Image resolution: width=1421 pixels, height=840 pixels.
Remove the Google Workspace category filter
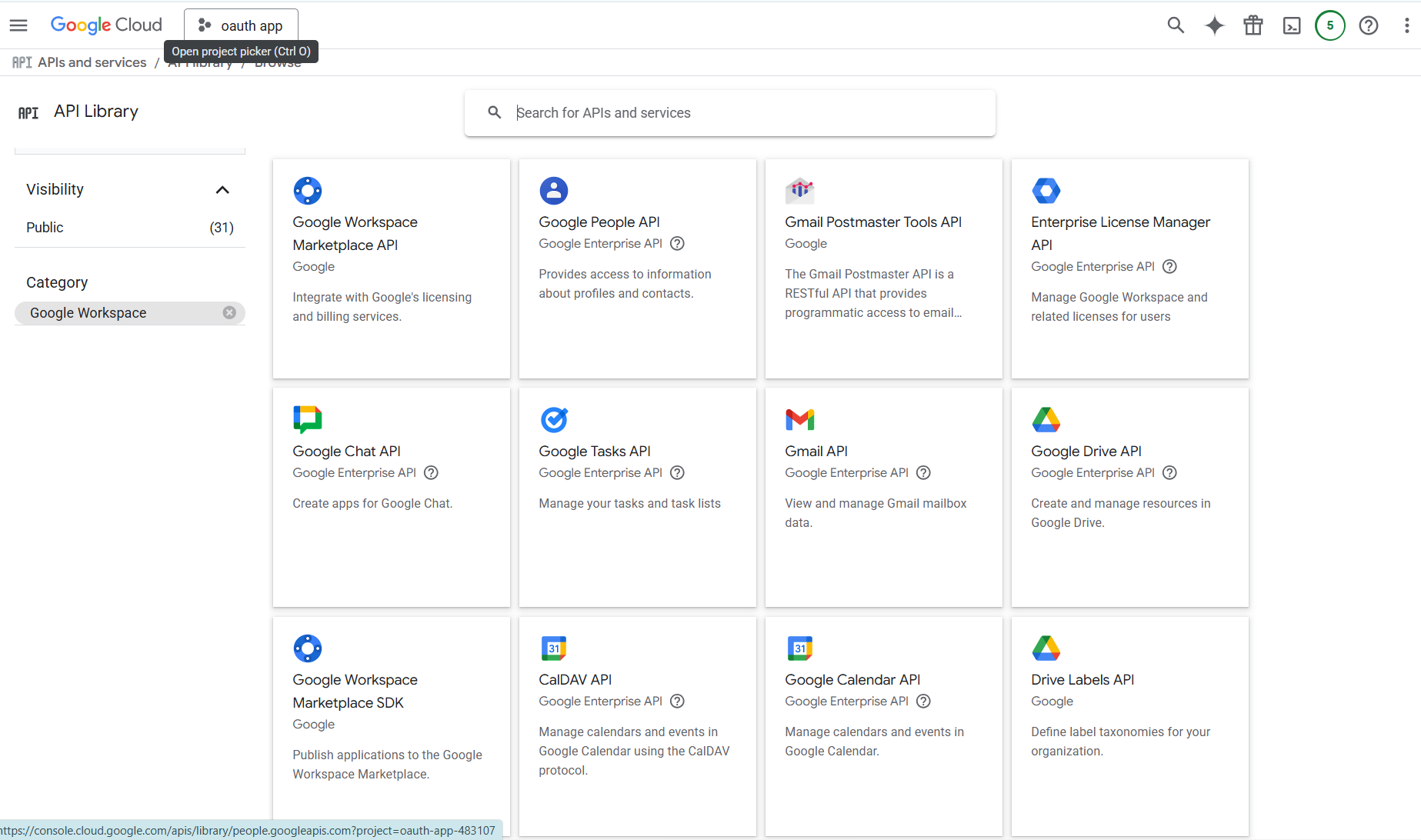coord(228,312)
